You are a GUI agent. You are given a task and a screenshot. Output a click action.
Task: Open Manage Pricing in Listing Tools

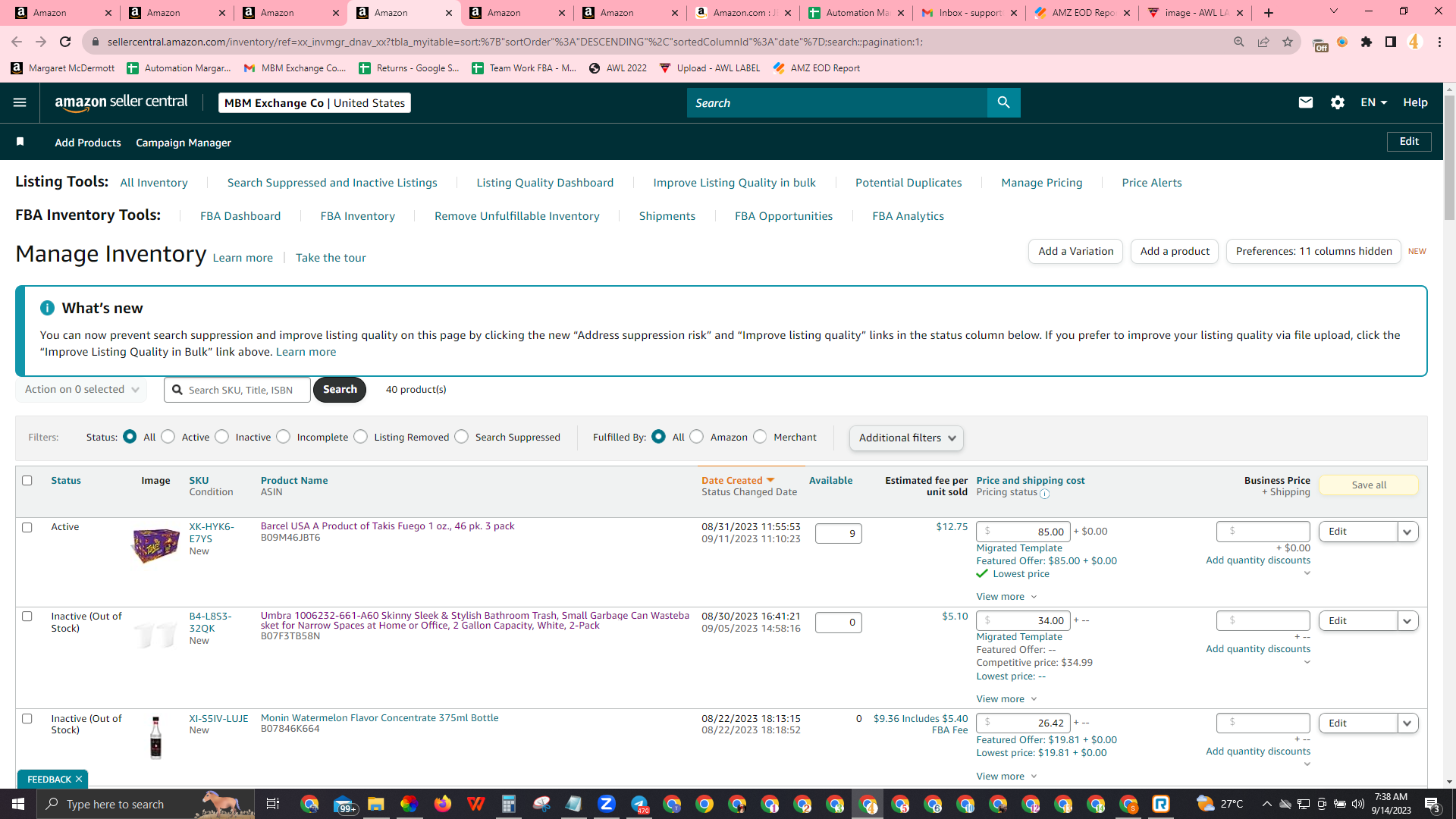[x=1041, y=183]
